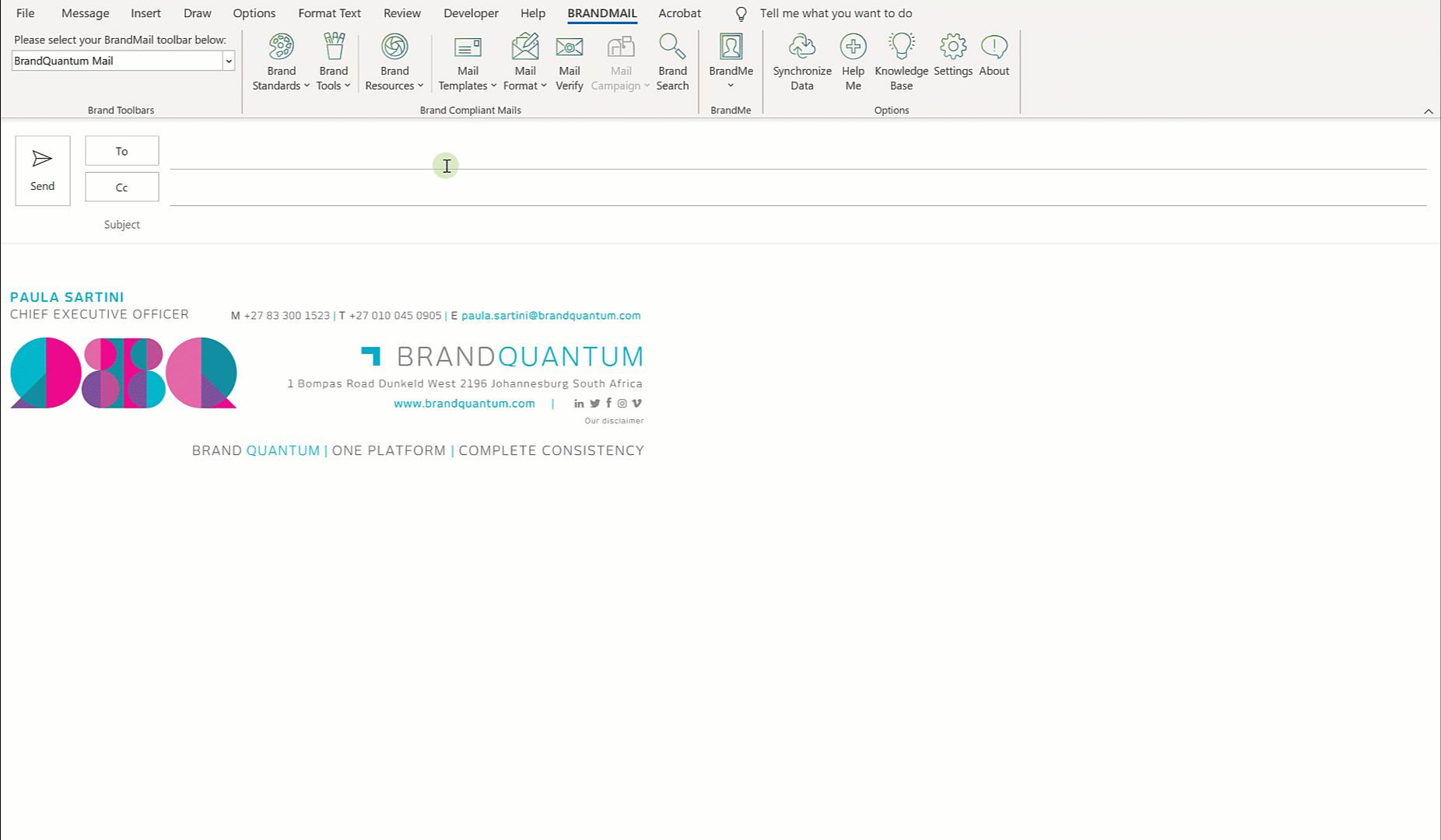Open the Brand Standards menu
This screenshot has height=840, width=1441.
pos(281,62)
